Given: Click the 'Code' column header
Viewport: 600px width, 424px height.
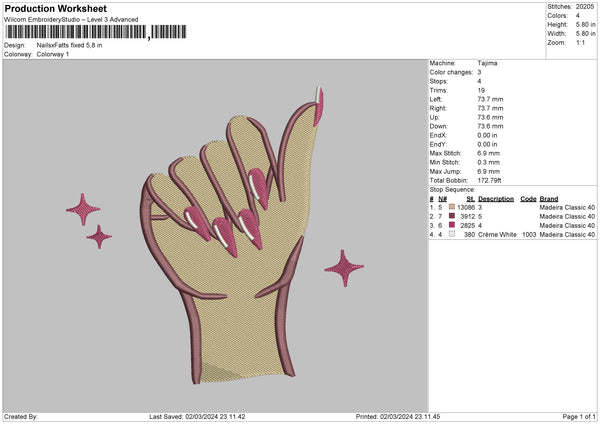Looking at the screenshot, I should point(528,199).
